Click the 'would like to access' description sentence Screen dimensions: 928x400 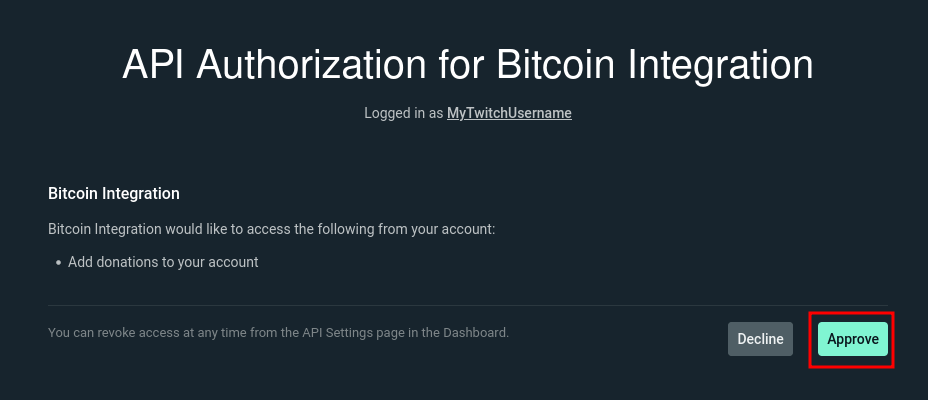pos(271,229)
